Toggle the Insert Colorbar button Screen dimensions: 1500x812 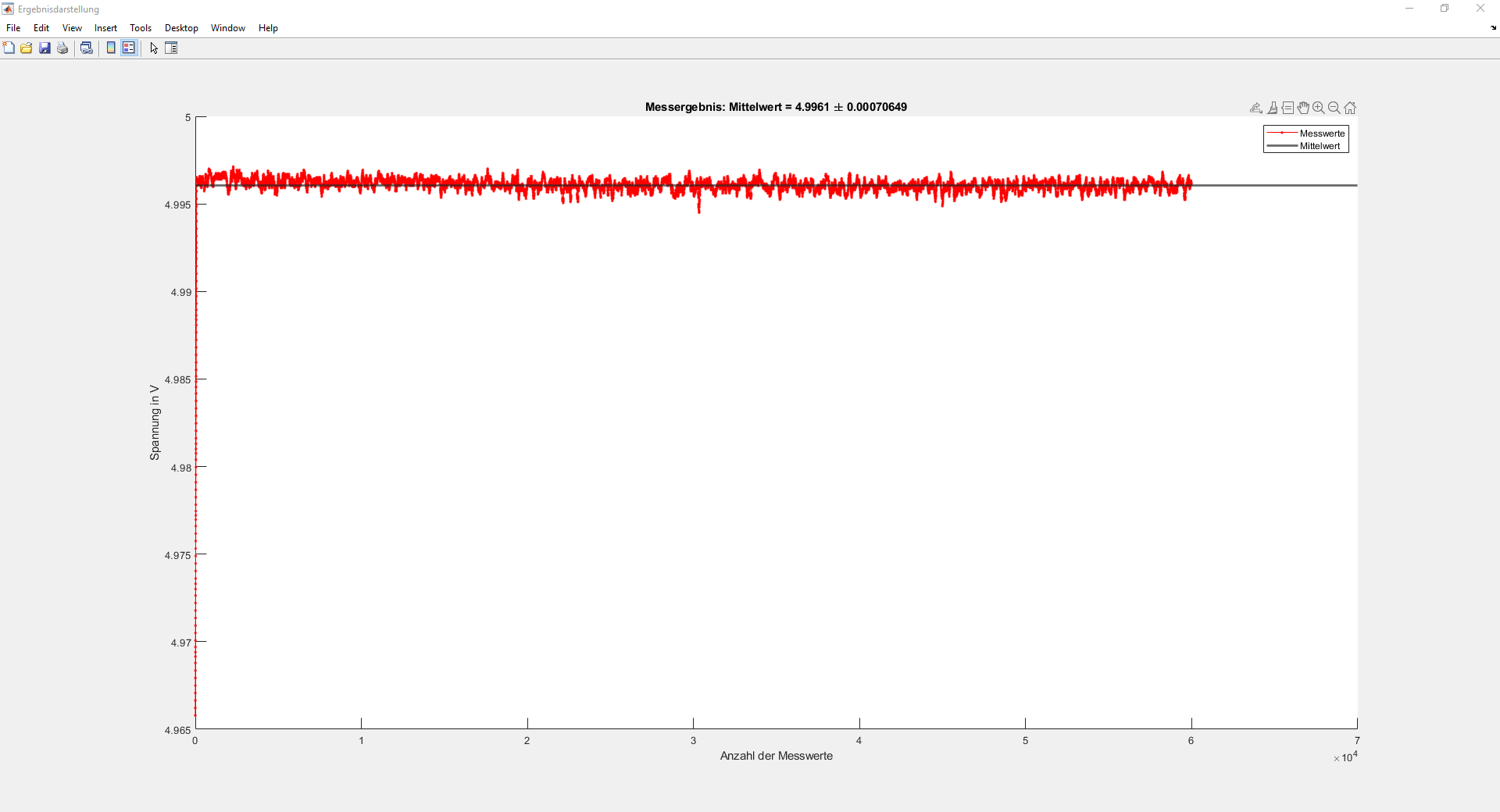111,48
